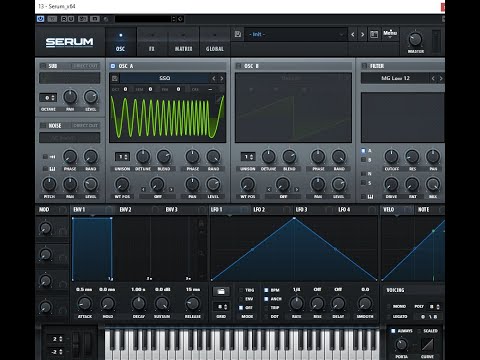Open the noise sample selector
This screenshot has height=360, width=480.
pyautogui.click(x=70, y=137)
